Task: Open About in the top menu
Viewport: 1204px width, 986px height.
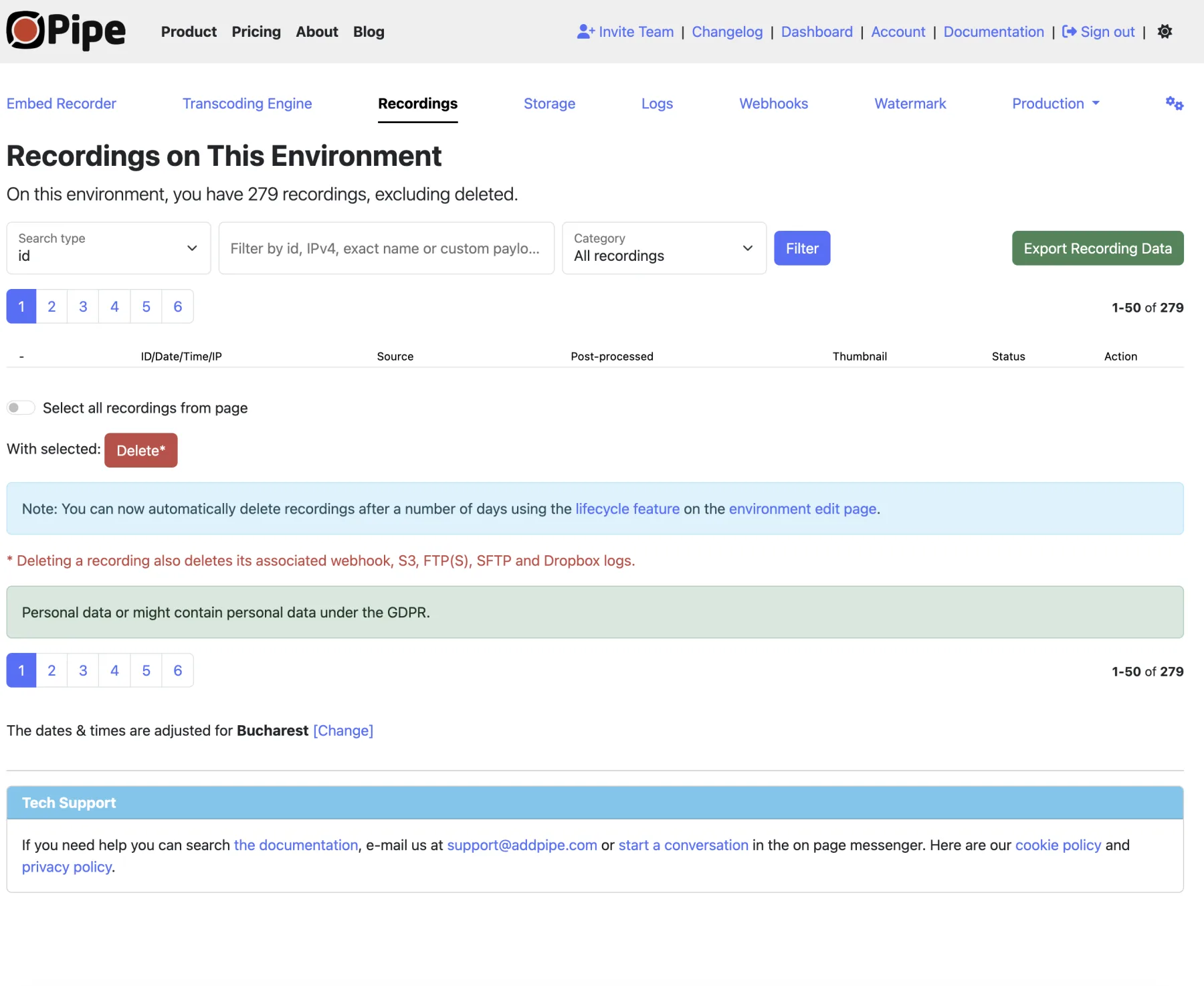Action: 317,31
